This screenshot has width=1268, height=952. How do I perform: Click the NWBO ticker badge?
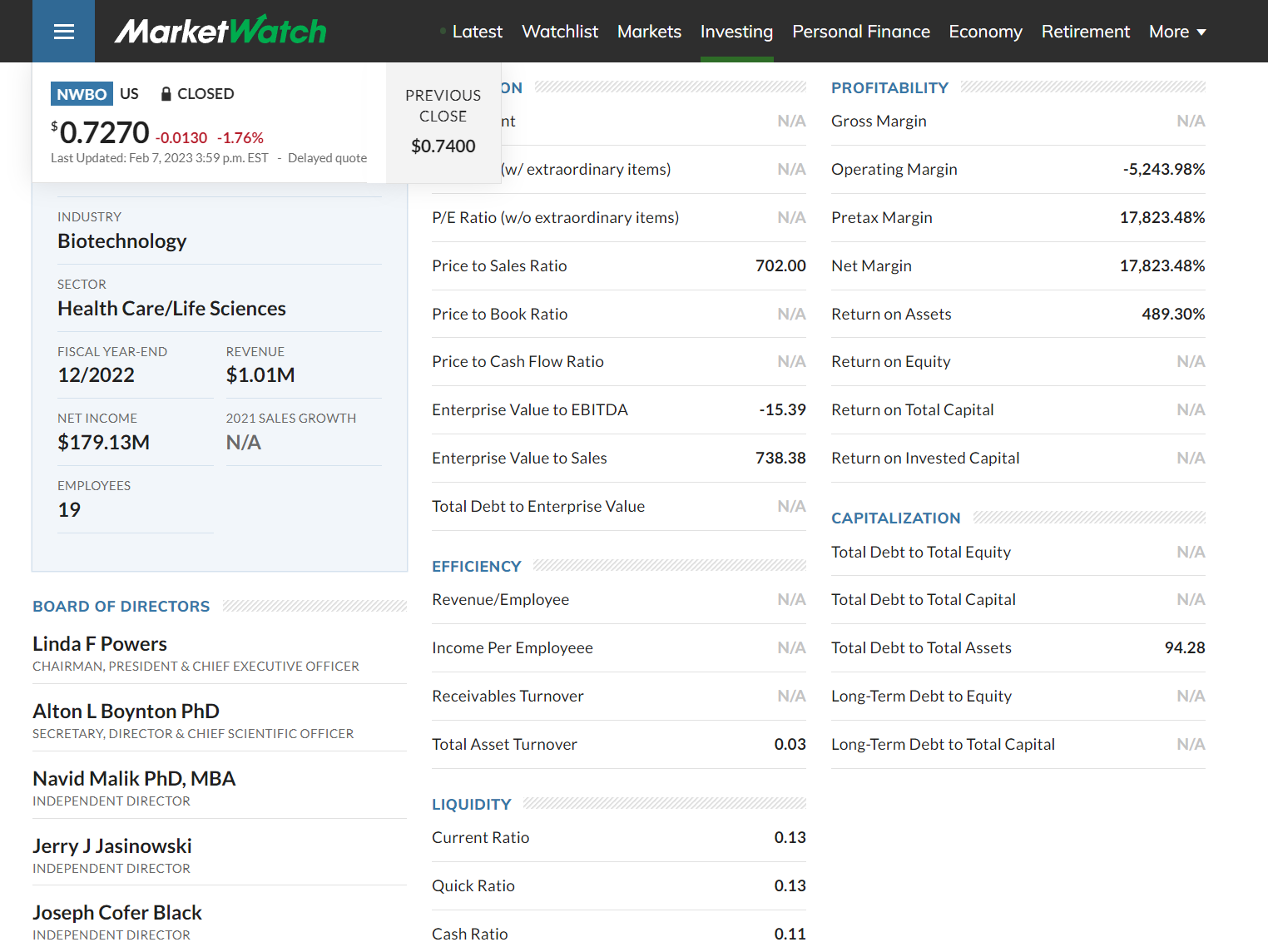82,94
